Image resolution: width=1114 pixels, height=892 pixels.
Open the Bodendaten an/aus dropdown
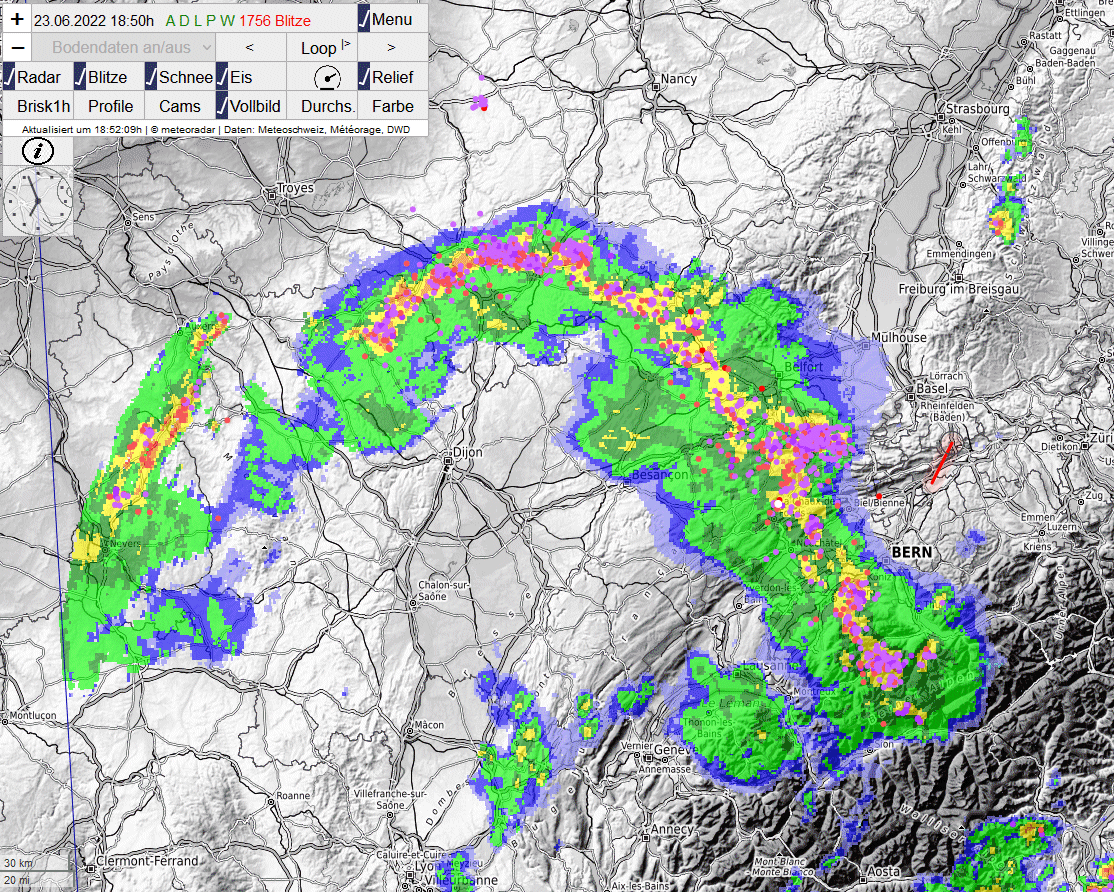pos(123,48)
